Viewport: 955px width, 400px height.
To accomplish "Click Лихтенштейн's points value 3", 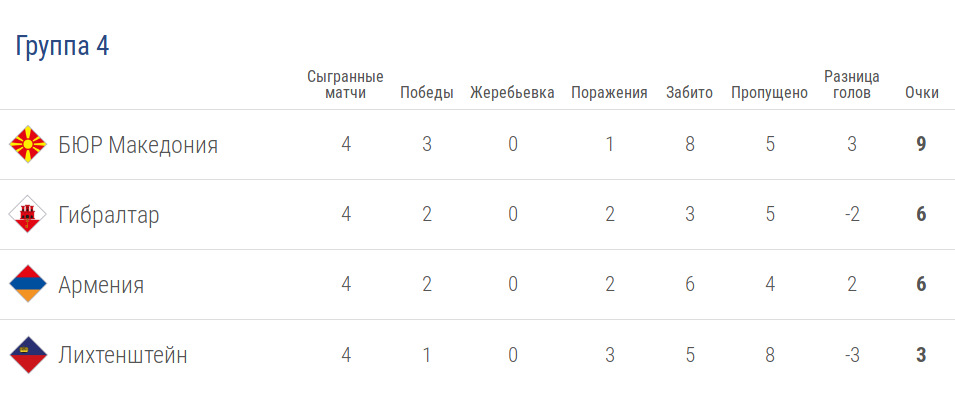I will pyautogui.click(x=921, y=354).
